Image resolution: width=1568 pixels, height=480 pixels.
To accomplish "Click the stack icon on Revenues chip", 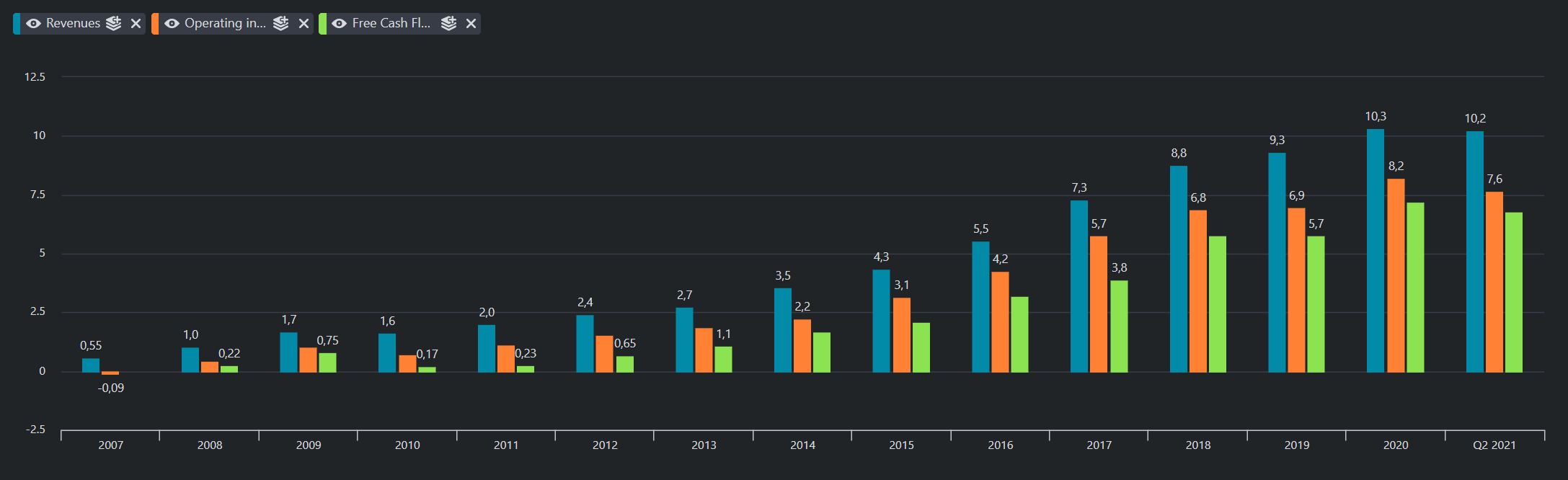I will (x=114, y=24).
